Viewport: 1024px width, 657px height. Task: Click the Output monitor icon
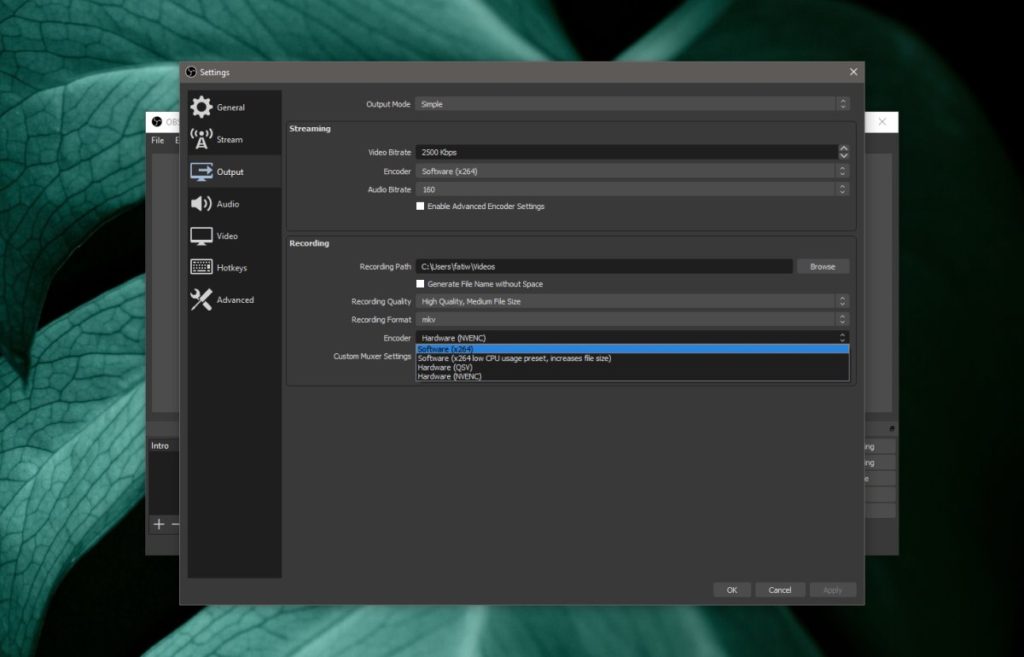pos(201,172)
